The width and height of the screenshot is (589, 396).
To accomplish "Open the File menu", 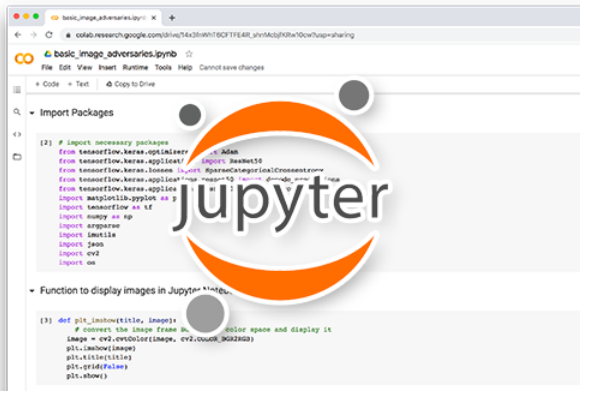I will (x=47, y=68).
